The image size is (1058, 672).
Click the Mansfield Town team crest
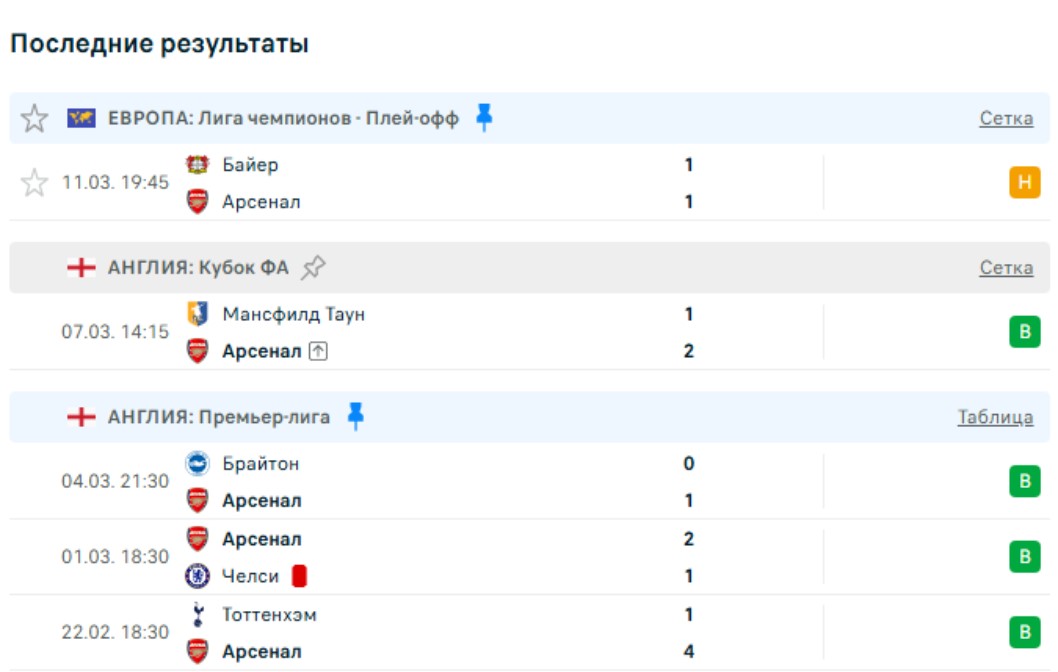click(198, 314)
